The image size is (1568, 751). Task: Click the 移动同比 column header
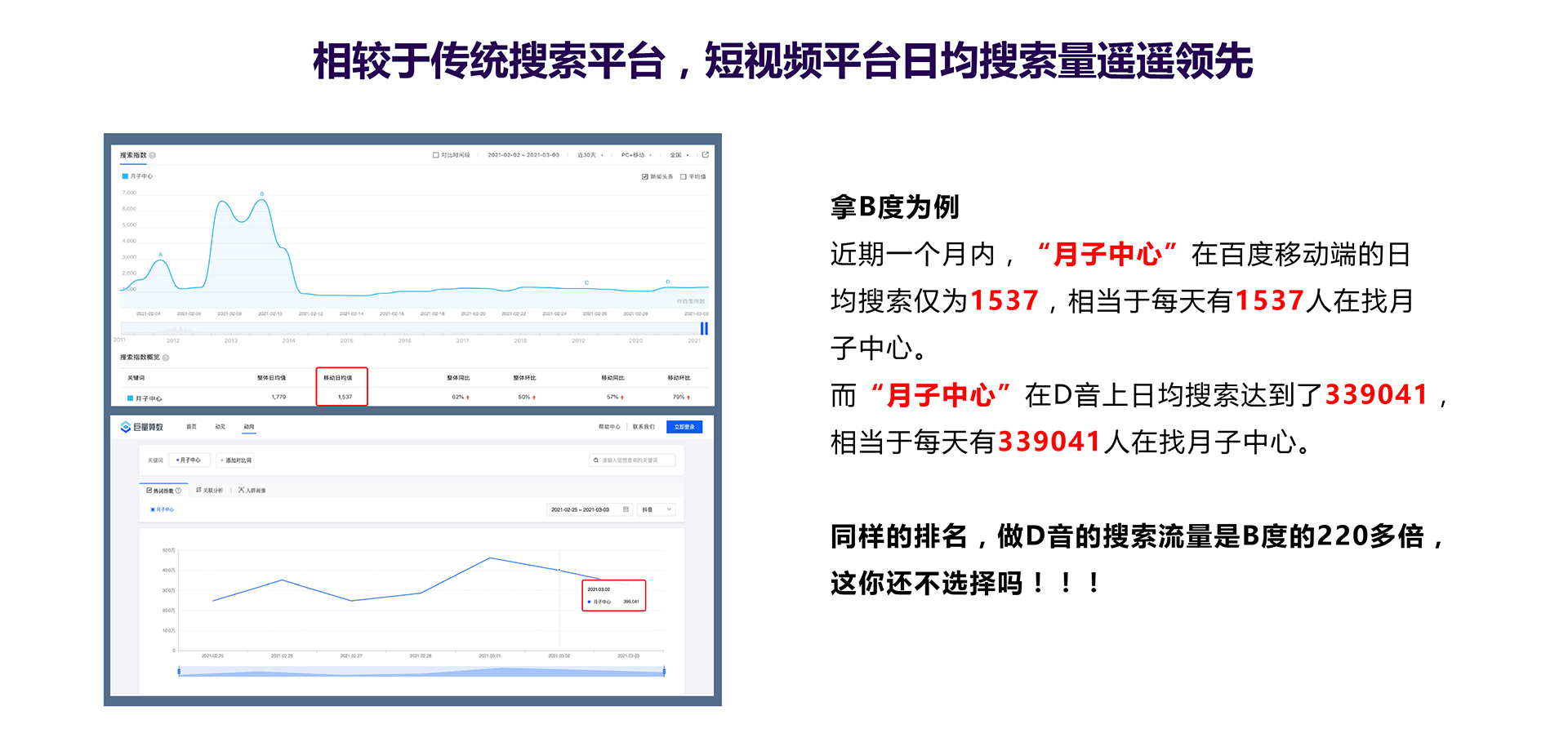click(612, 378)
